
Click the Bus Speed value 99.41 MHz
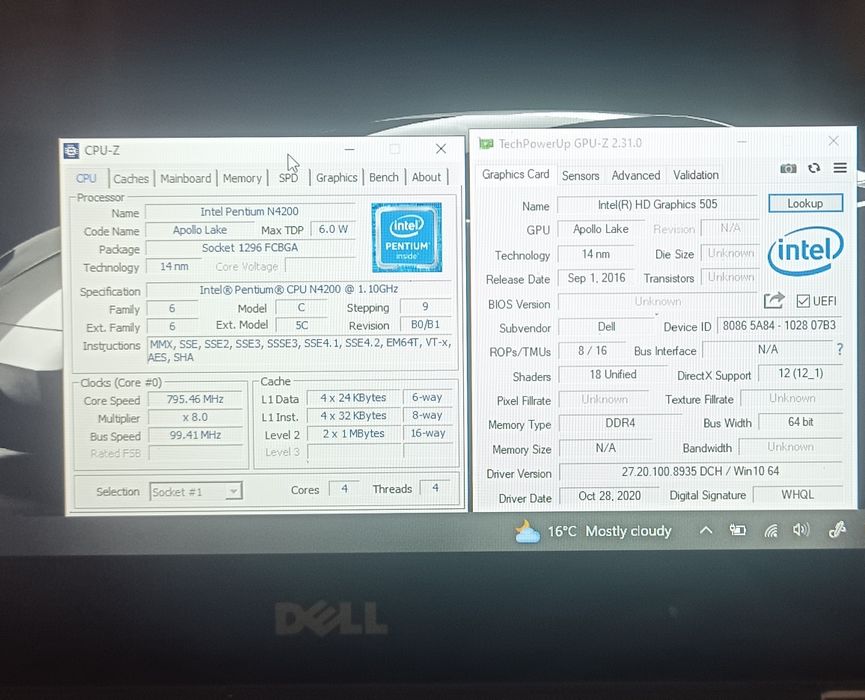195,435
